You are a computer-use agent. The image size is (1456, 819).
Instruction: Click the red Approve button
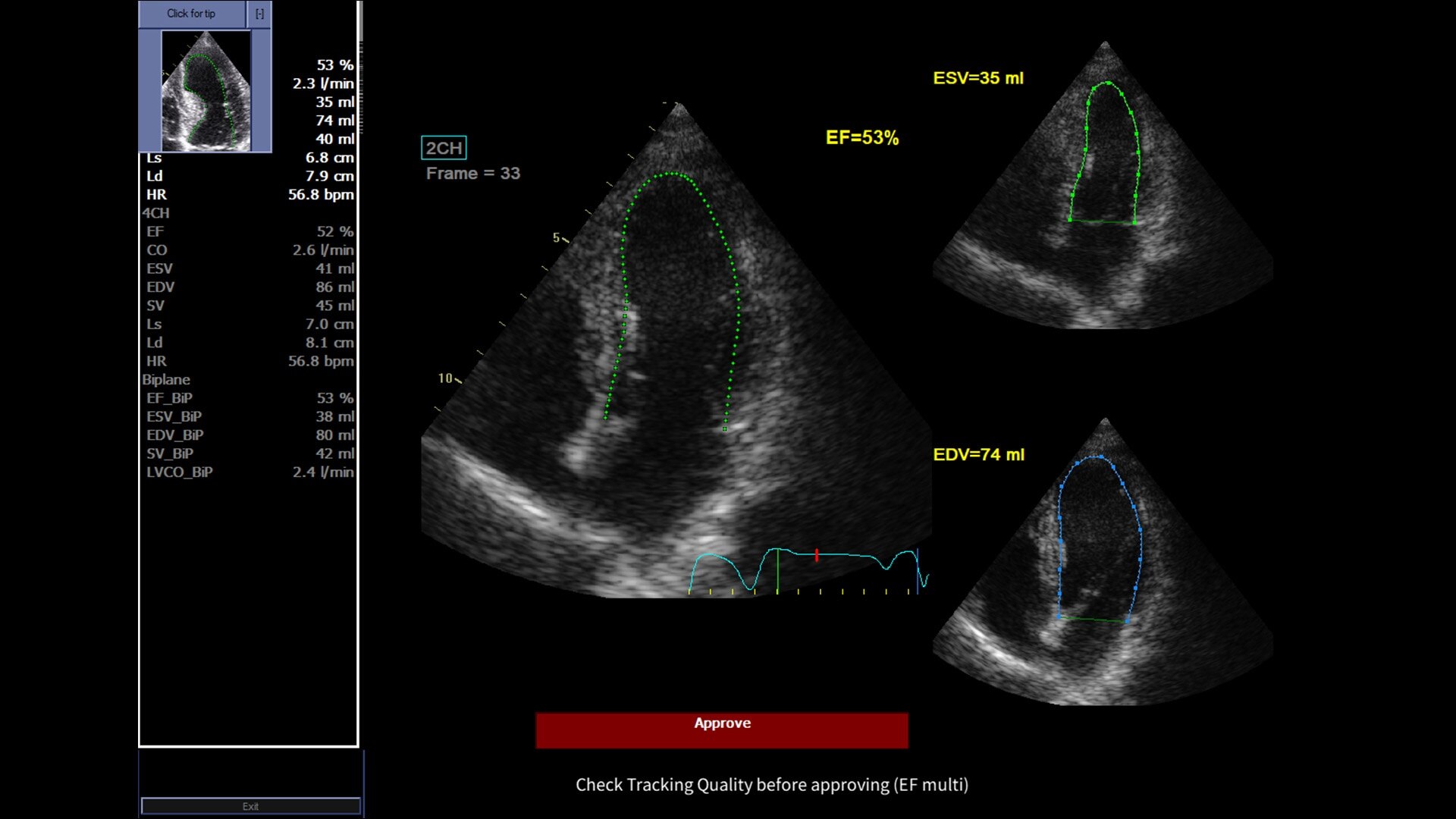(x=721, y=730)
